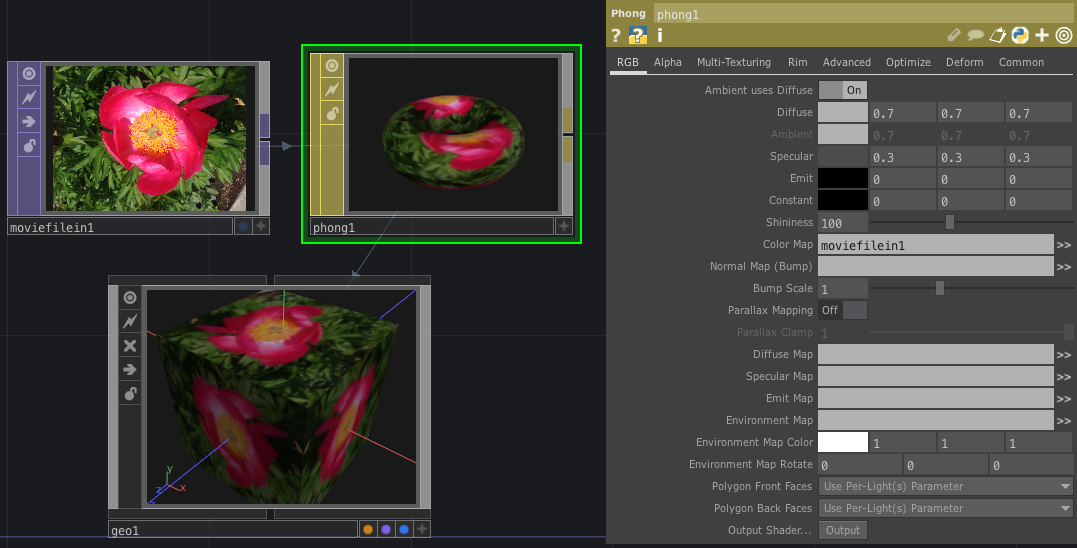Screen dimensions: 1077x548
Task: Click the Shininess value field 100
Action: pos(843,222)
